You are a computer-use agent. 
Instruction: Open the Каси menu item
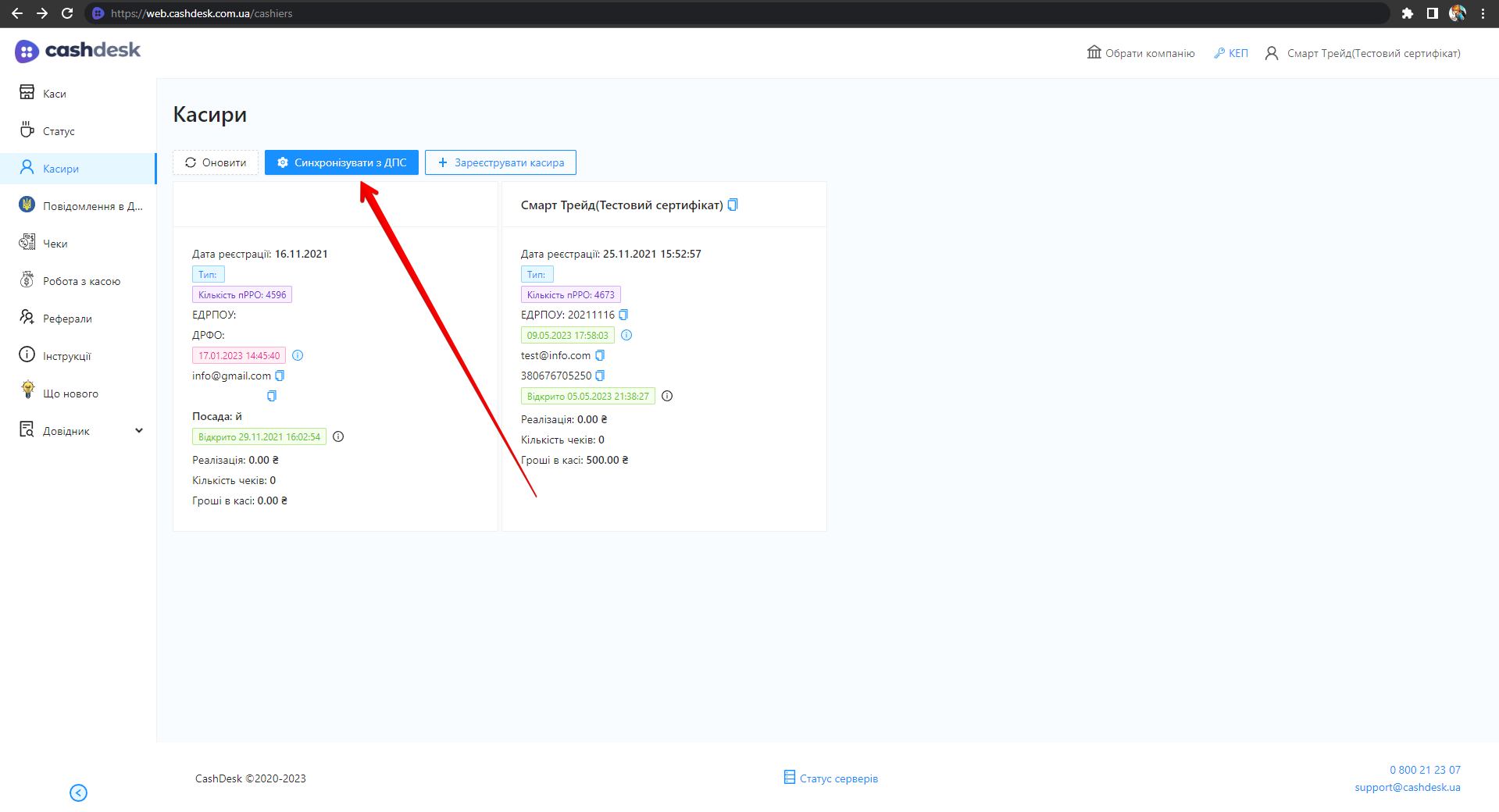pos(55,94)
